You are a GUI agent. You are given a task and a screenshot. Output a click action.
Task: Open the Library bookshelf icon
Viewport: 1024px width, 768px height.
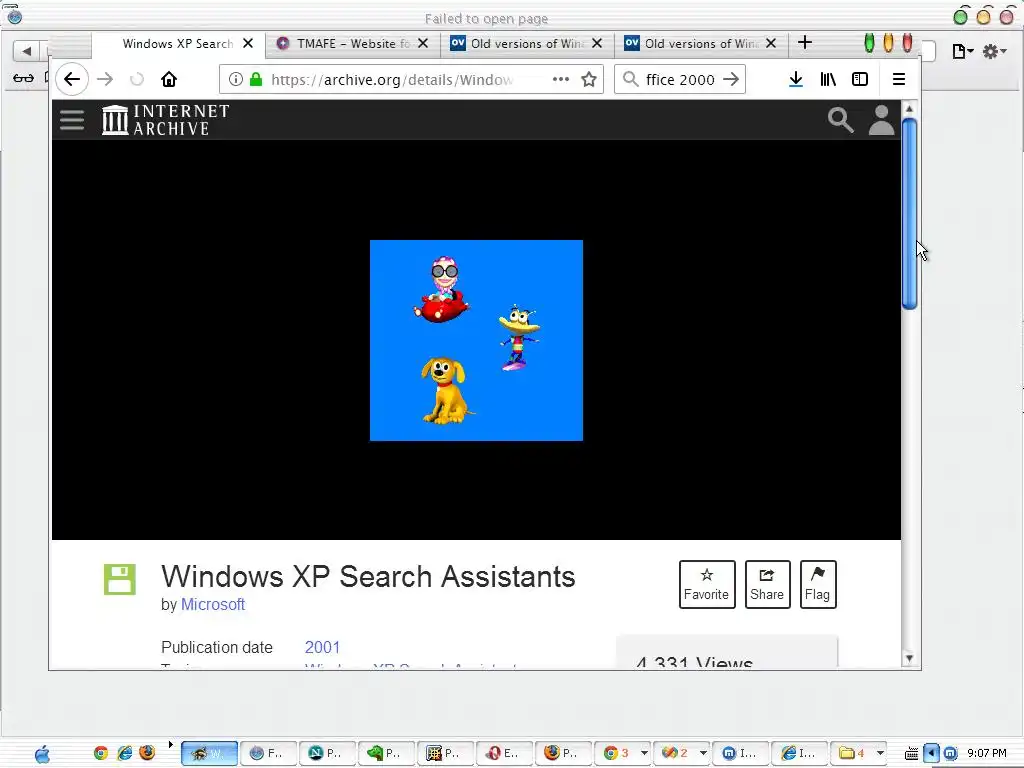click(x=828, y=80)
